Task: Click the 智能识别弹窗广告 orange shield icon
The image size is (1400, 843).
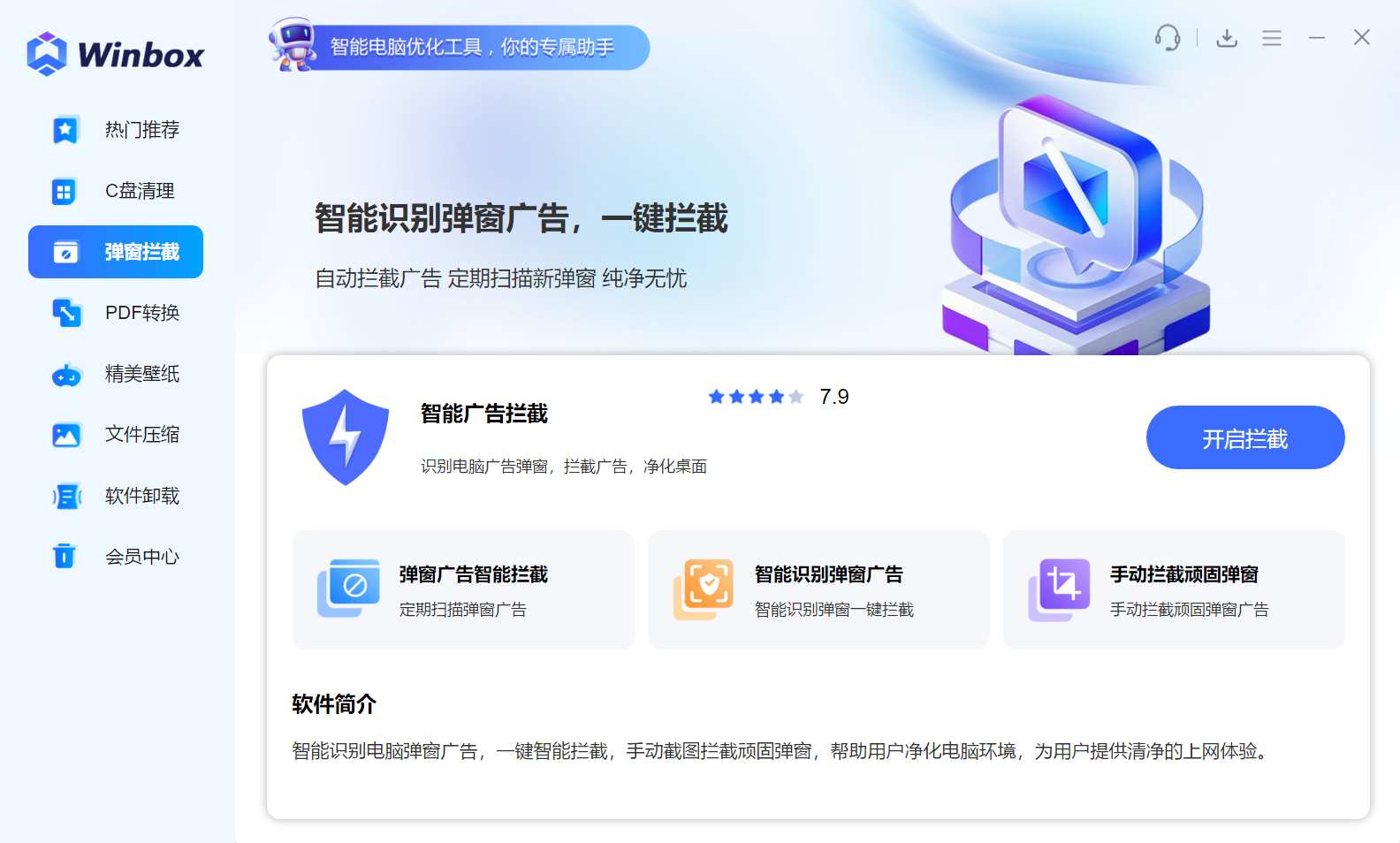Action: coord(704,588)
